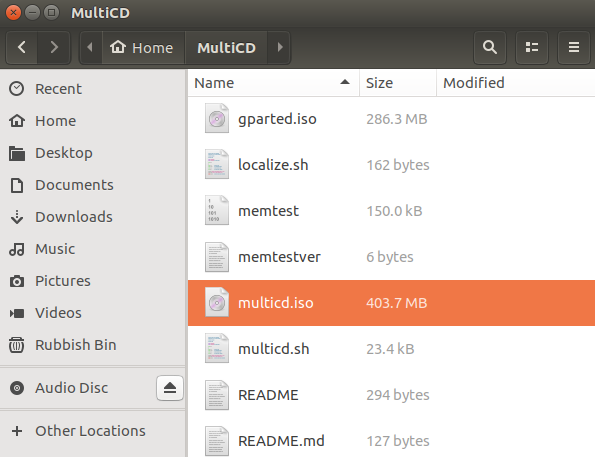Screen dimensions: 595x457
Task: Expand path bar with left small arrow
Action: pos(90,47)
